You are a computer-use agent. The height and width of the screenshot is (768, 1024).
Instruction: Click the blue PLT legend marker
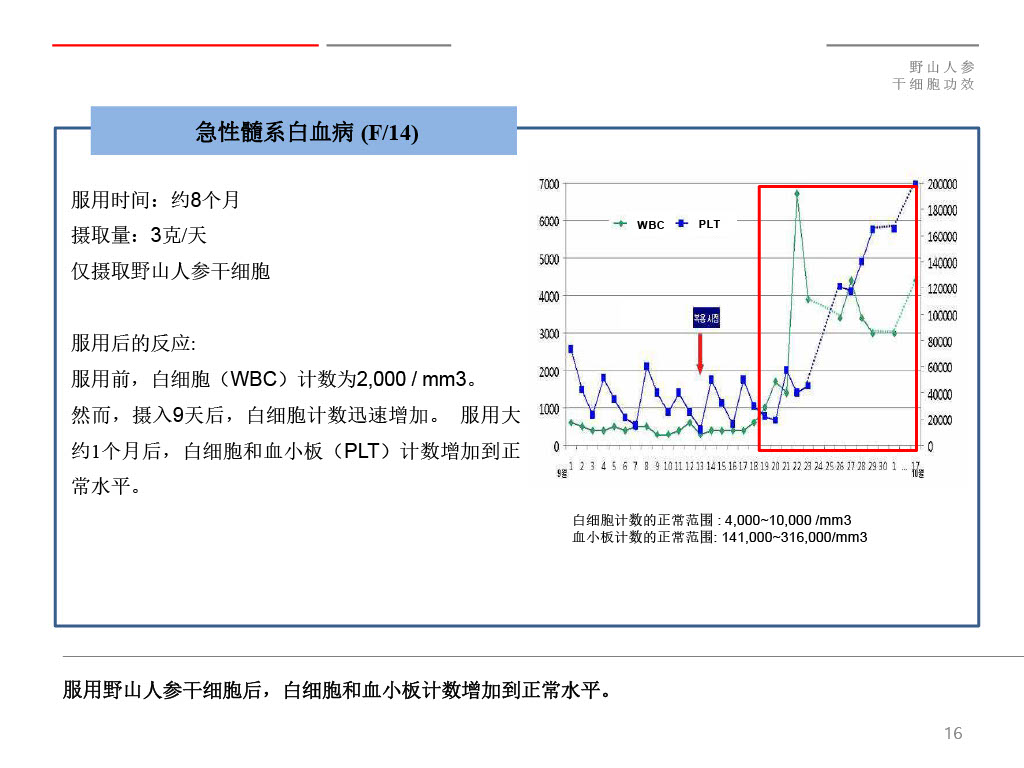pos(682,224)
